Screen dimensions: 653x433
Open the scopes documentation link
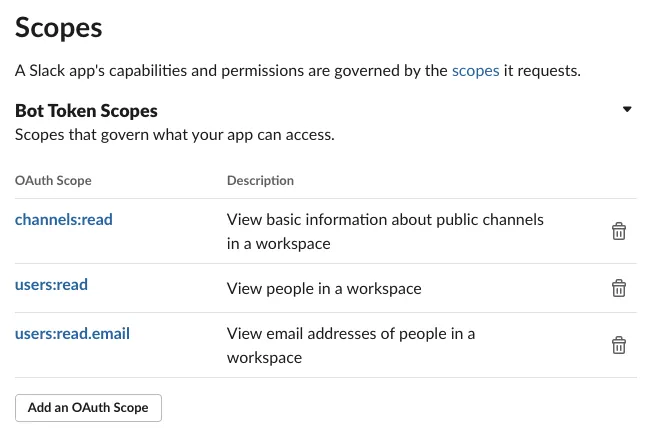[474, 71]
